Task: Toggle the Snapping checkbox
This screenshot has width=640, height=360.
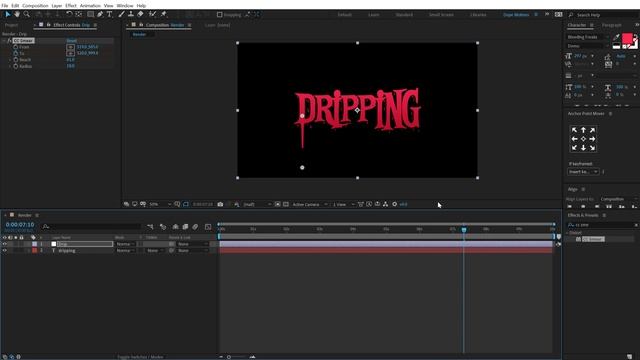Action: pyautogui.click(x=220, y=15)
